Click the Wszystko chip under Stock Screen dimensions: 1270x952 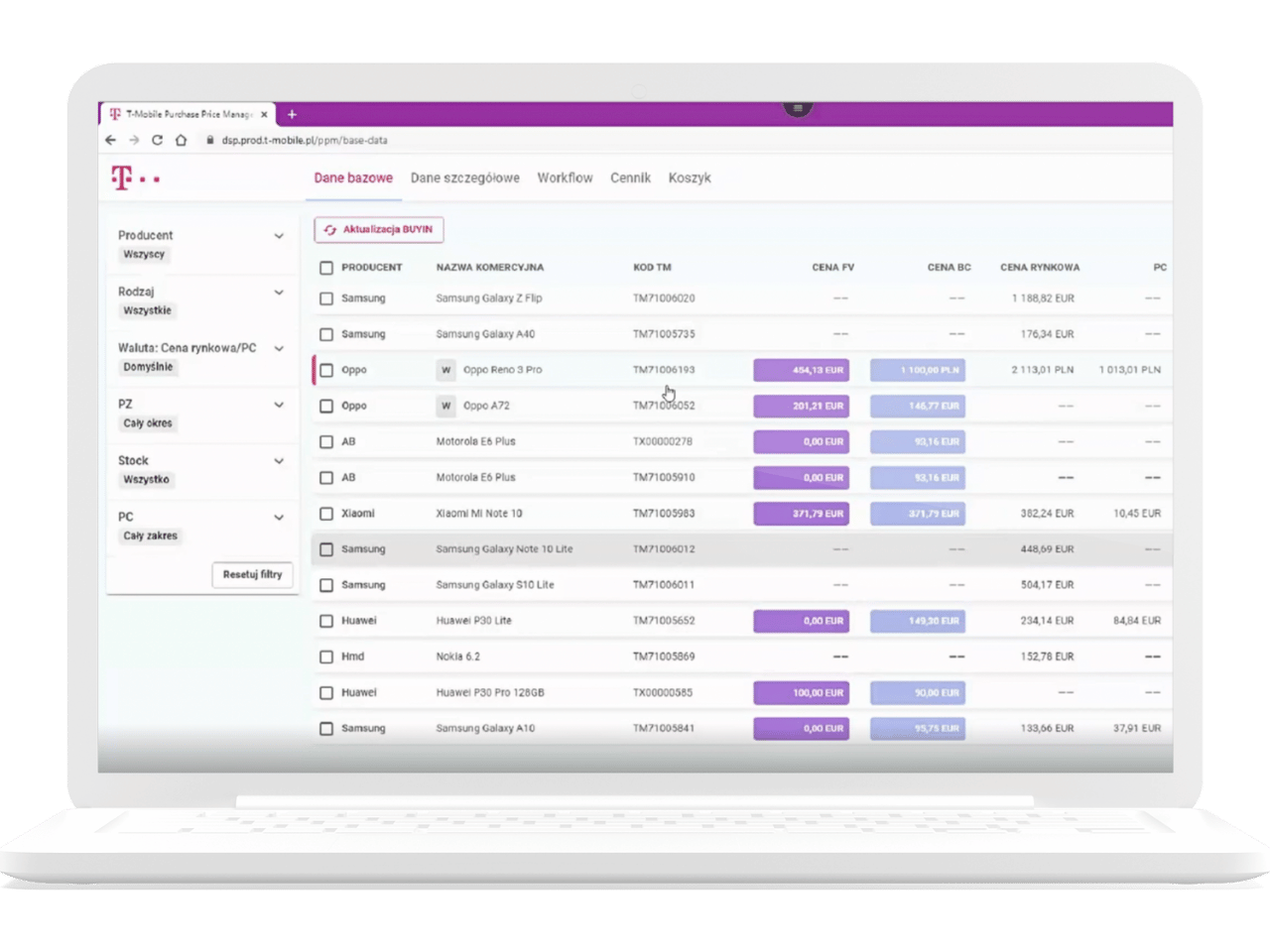(x=146, y=480)
